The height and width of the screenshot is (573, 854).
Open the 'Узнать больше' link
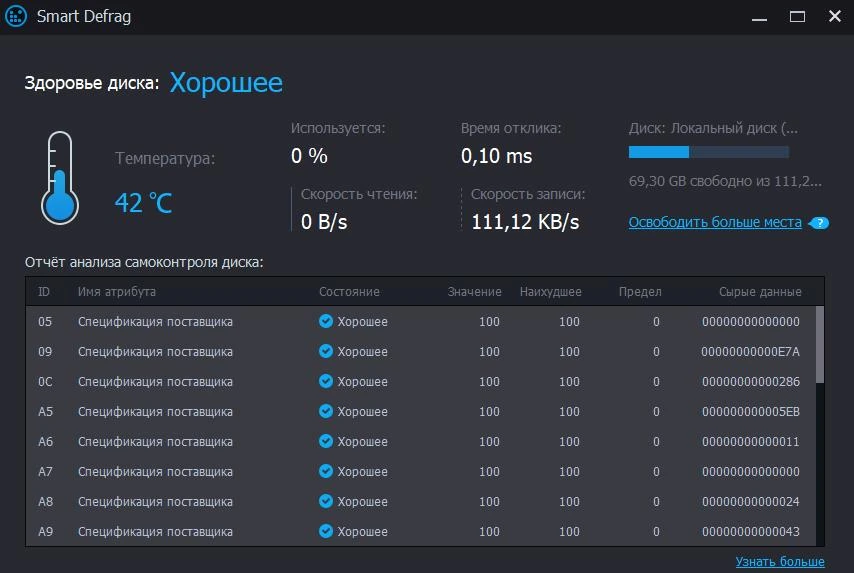[780, 562]
